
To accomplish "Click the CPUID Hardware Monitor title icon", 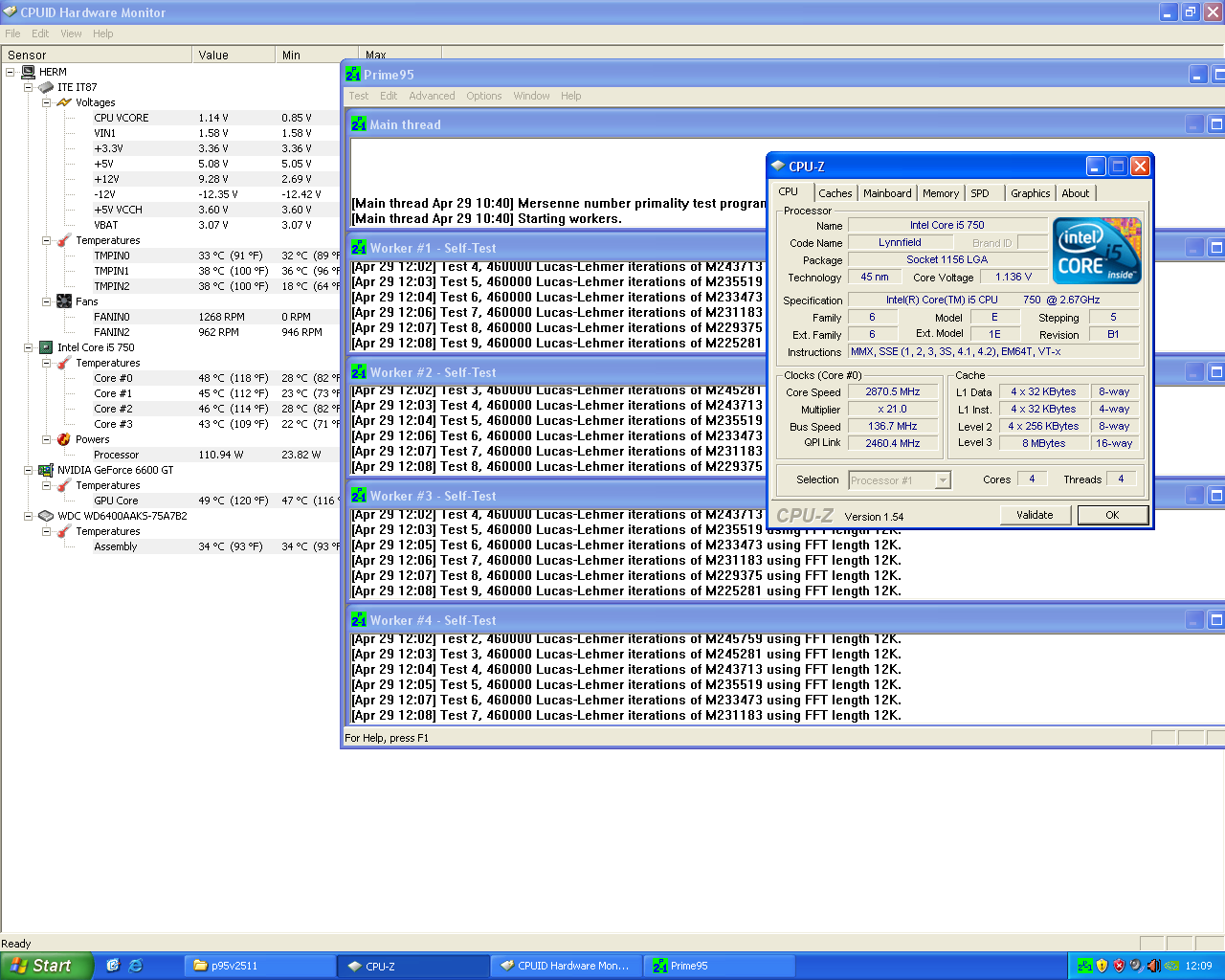I will pos(11,12).
